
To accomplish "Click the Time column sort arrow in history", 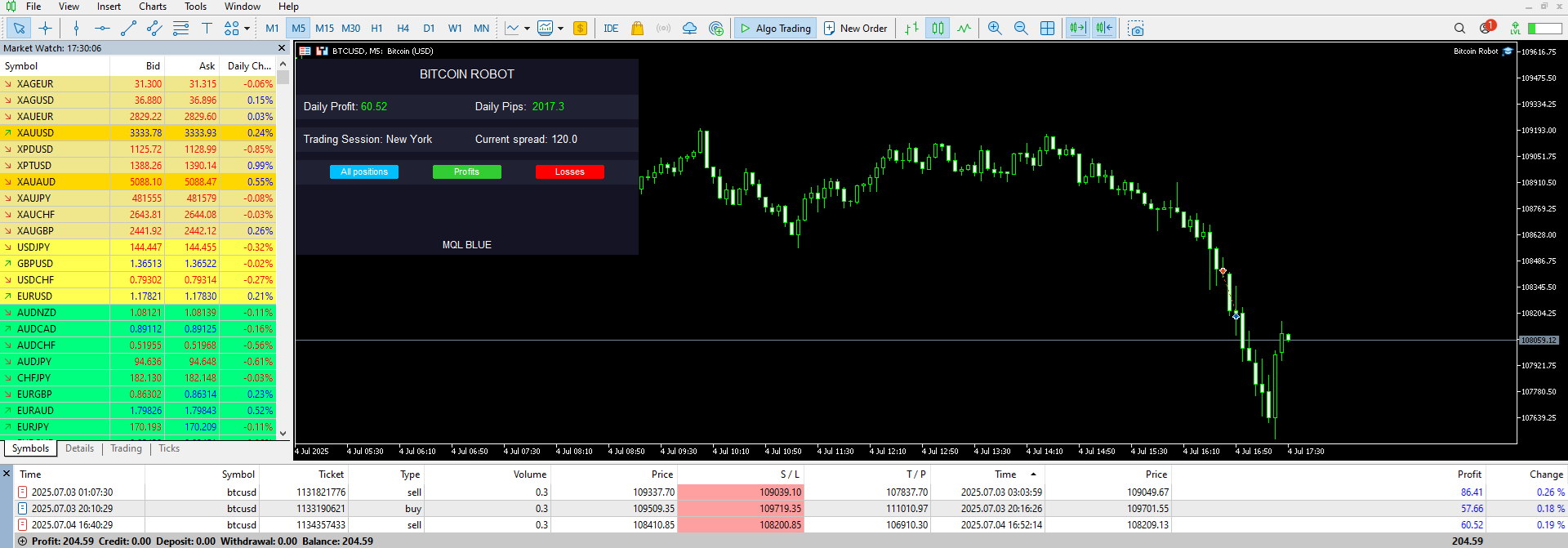I will click(x=1033, y=474).
